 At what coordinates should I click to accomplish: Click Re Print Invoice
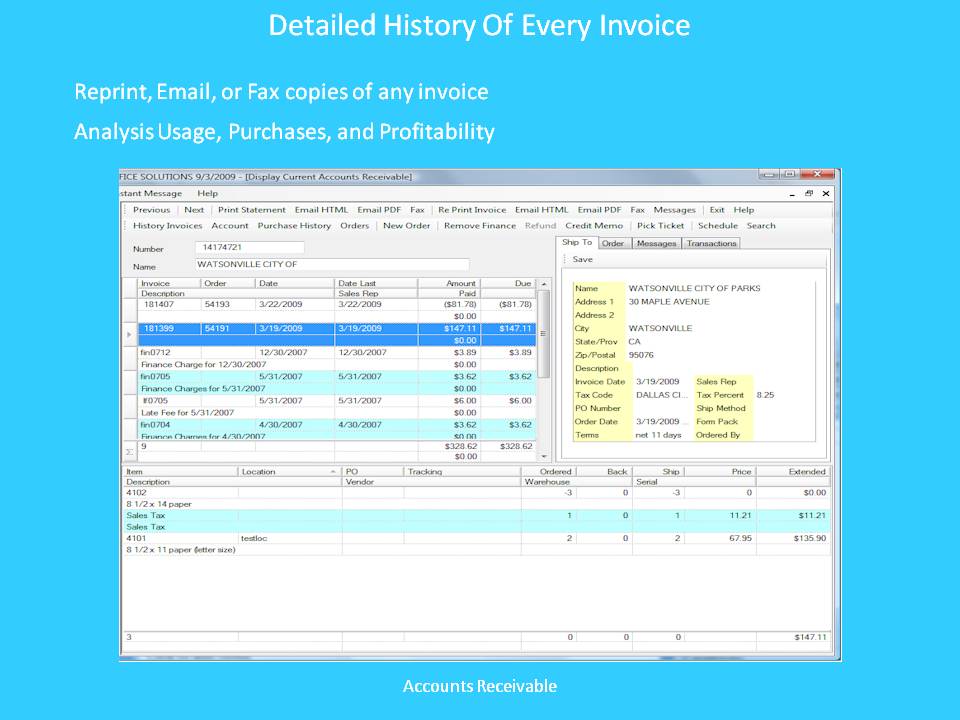coord(472,209)
